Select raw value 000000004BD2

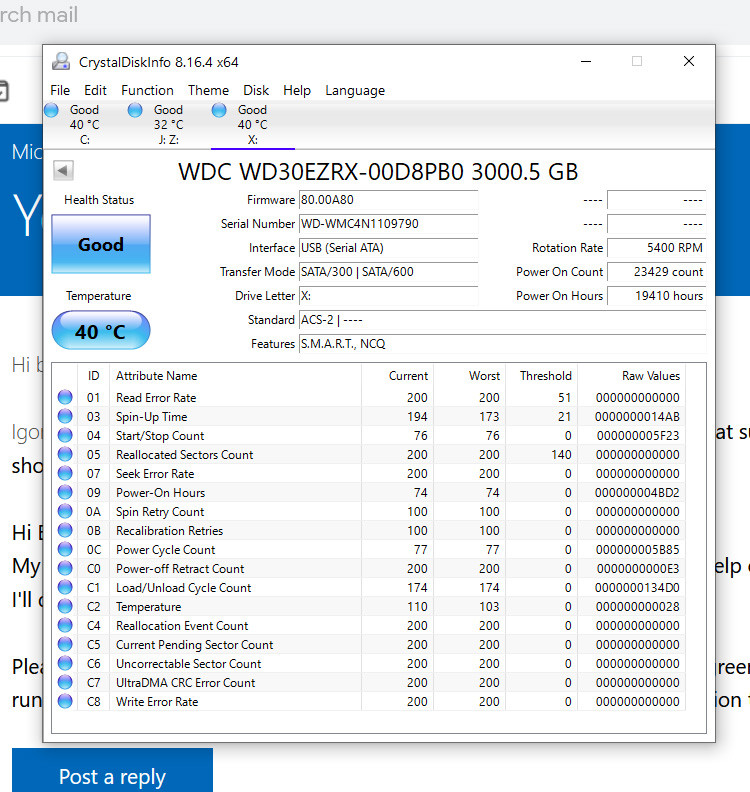tap(637, 492)
